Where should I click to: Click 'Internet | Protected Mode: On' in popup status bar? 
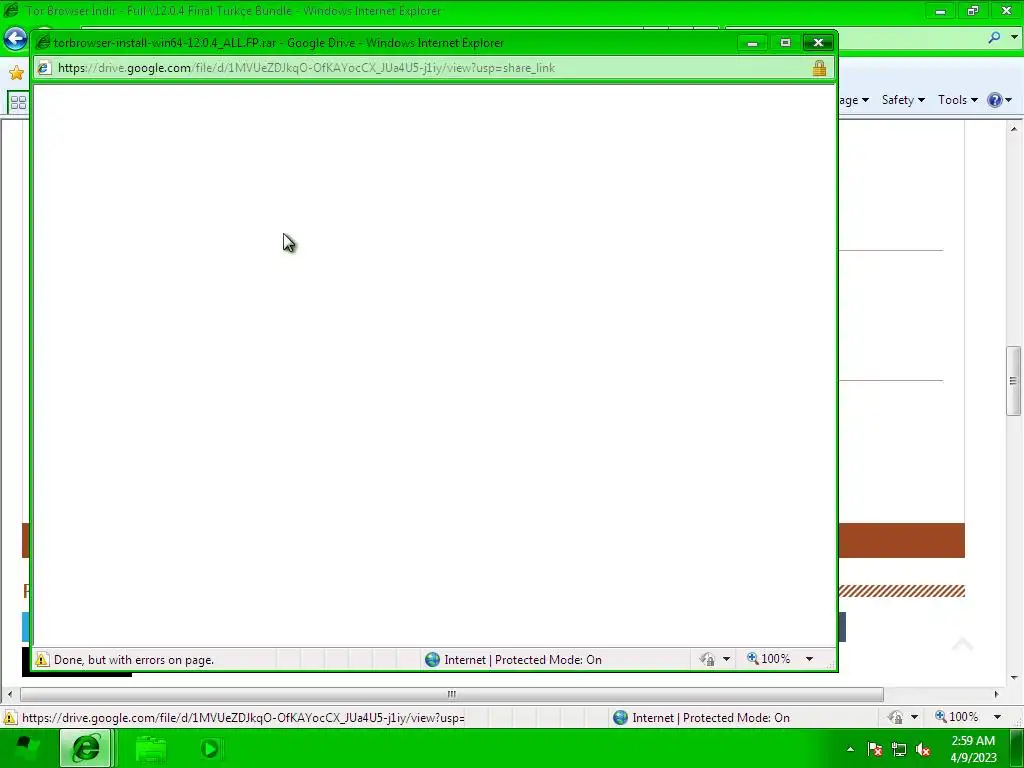pyautogui.click(x=522, y=660)
